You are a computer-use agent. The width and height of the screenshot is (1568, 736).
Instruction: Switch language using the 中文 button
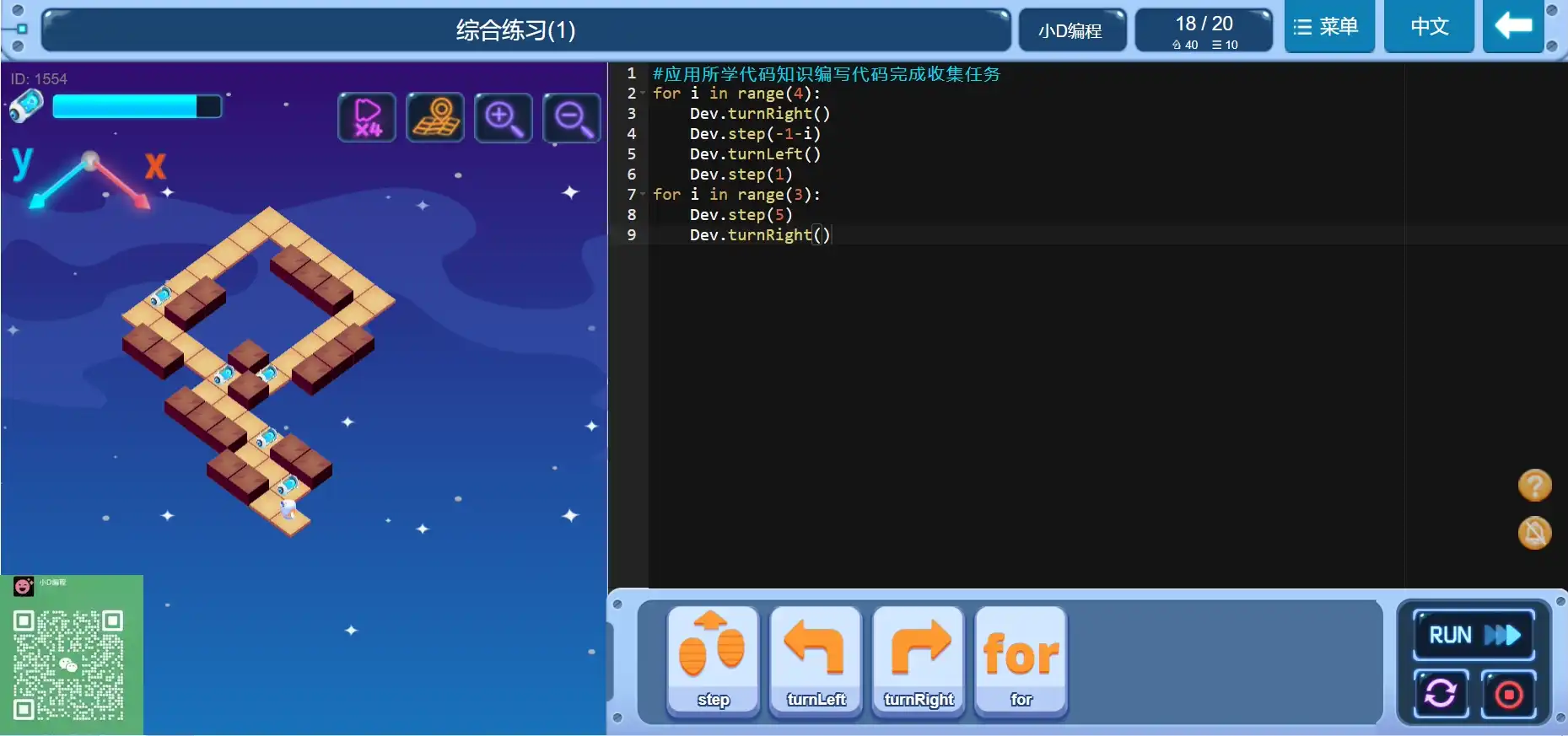click(1429, 27)
